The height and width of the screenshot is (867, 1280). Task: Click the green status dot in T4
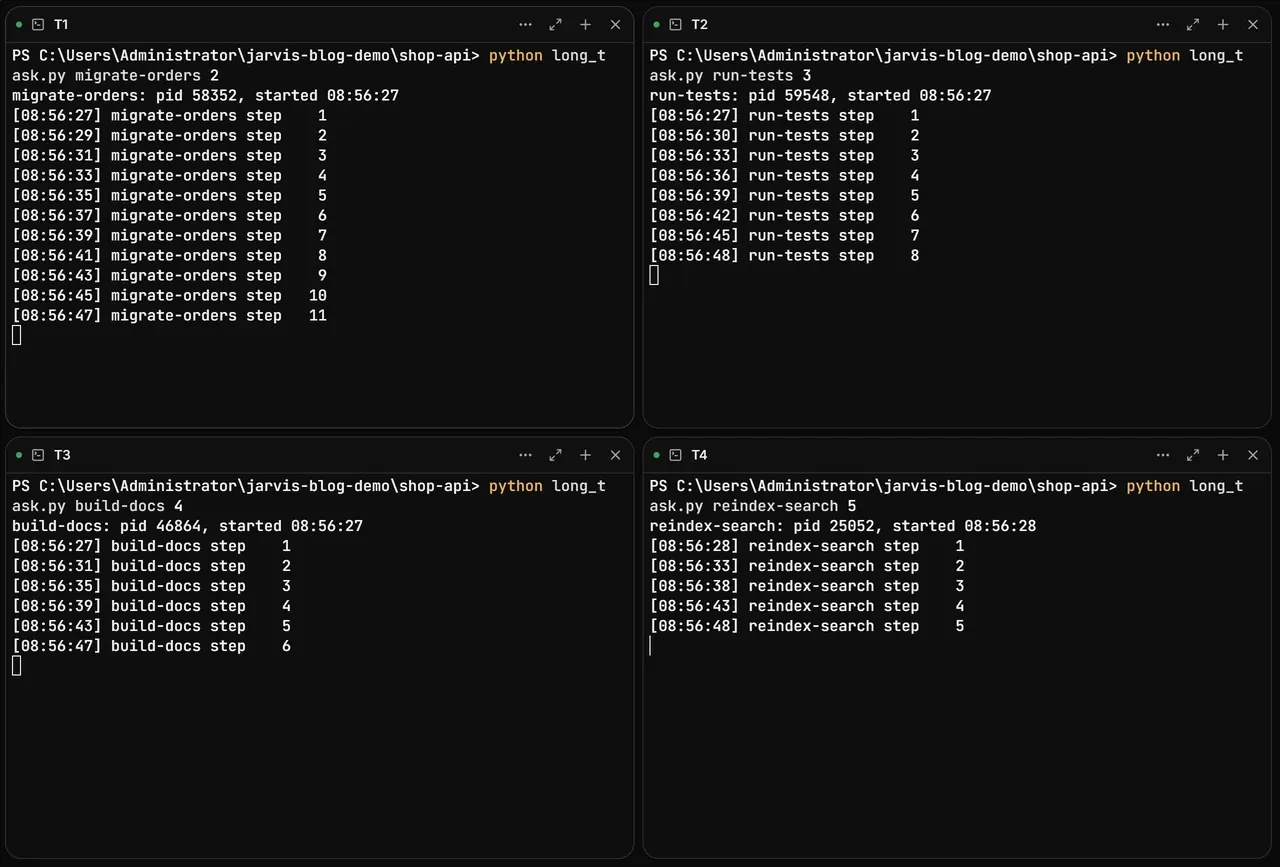(656, 455)
